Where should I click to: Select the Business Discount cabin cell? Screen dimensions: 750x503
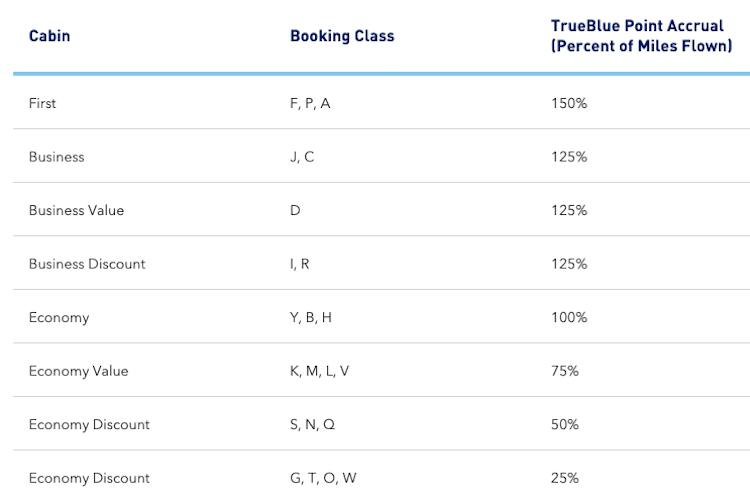(x=87, y=264)
